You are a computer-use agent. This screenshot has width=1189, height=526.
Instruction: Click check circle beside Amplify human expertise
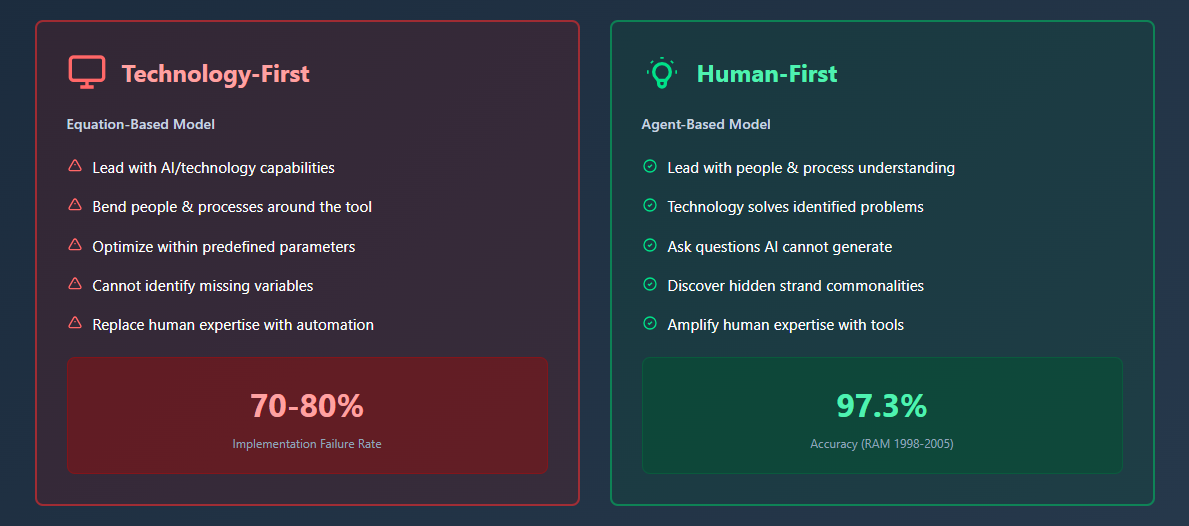click(x=650, y=324)
